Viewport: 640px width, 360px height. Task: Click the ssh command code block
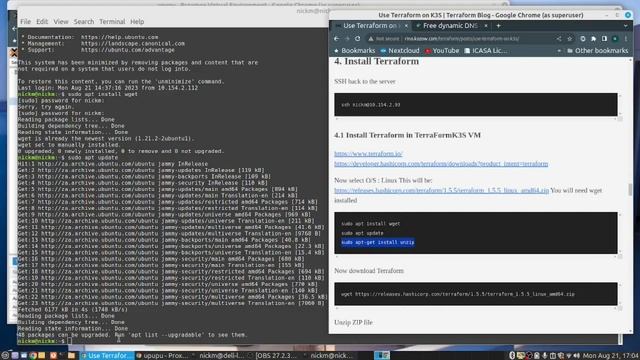pyautogui.click(x=476, y=104)
